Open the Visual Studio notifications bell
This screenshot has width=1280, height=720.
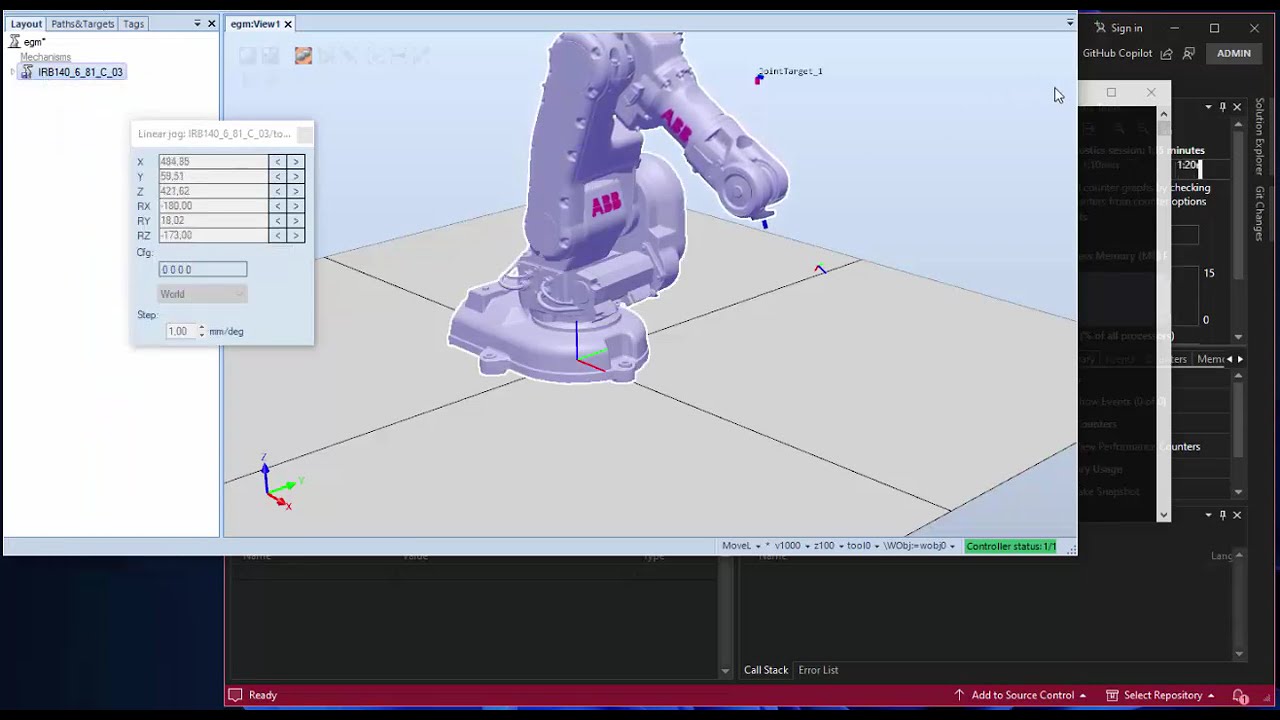click(x=1240, y=695)
